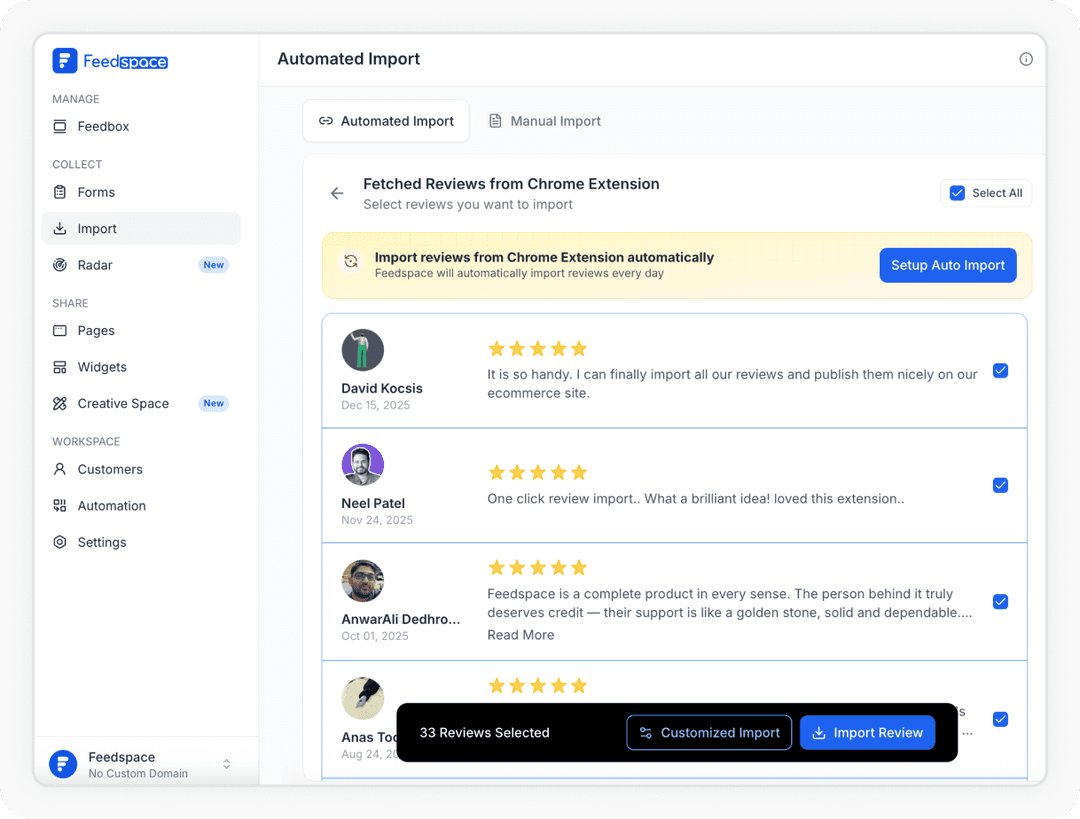The image size is (1080, 819).
Task: Open the info icon in header
Action: [x=1026, y=59]
